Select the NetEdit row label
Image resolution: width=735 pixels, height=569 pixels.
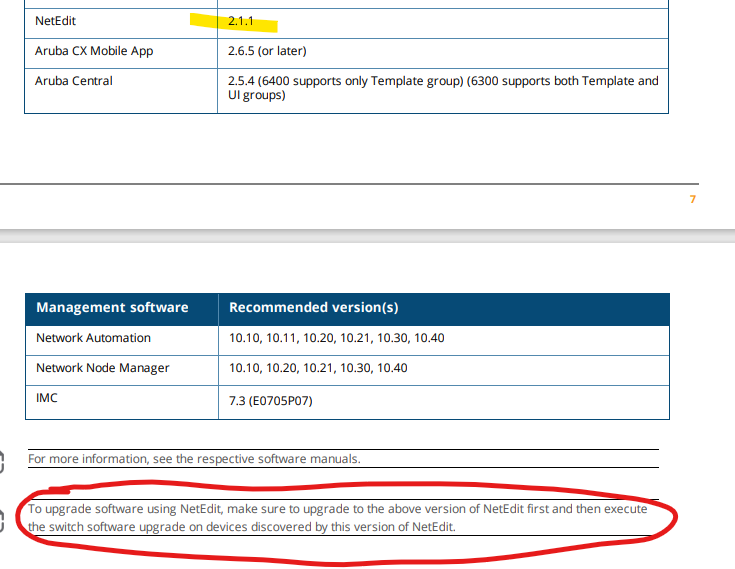point(55,21)
